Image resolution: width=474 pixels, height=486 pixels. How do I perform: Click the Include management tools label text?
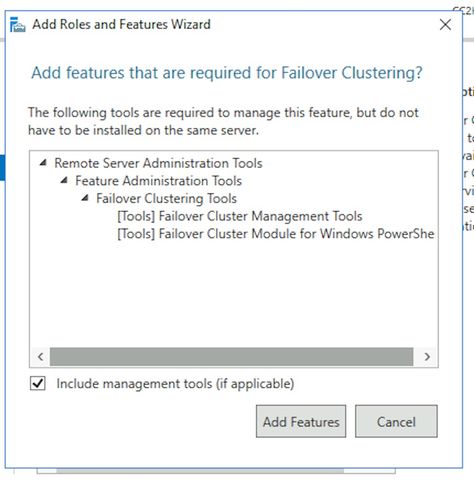pyautogui.click(x=175, y=384)
